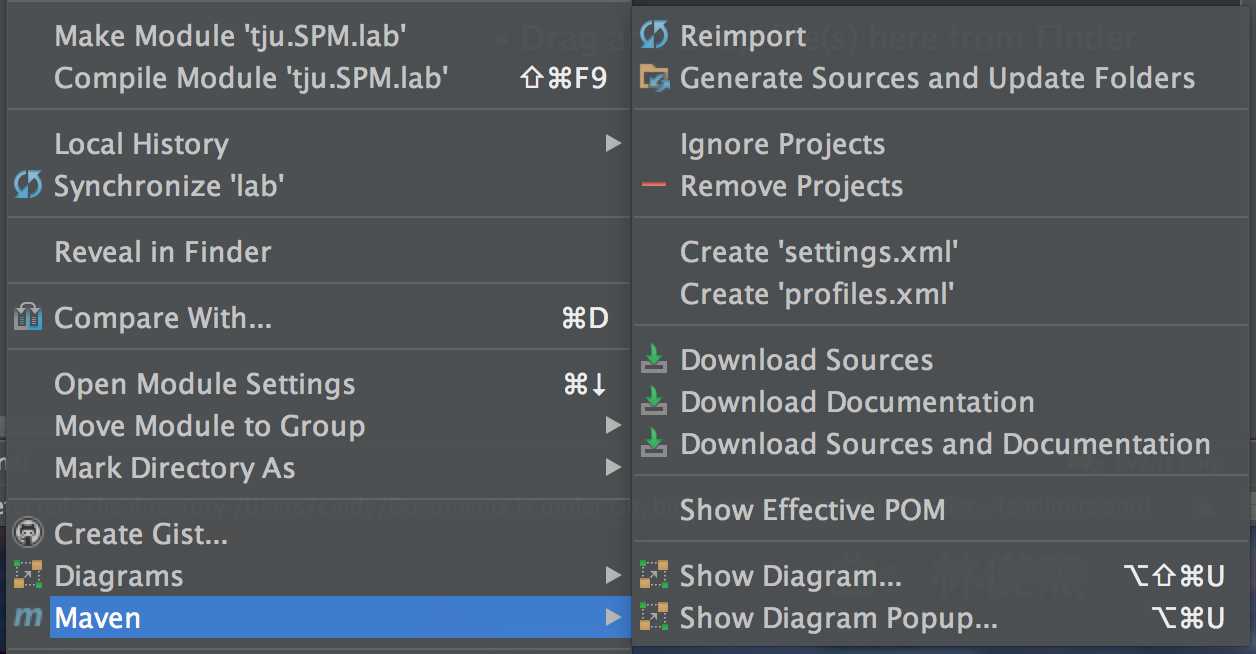Choose Download Sources and Documentation
1256x654 pixels.
pos(941,444)
